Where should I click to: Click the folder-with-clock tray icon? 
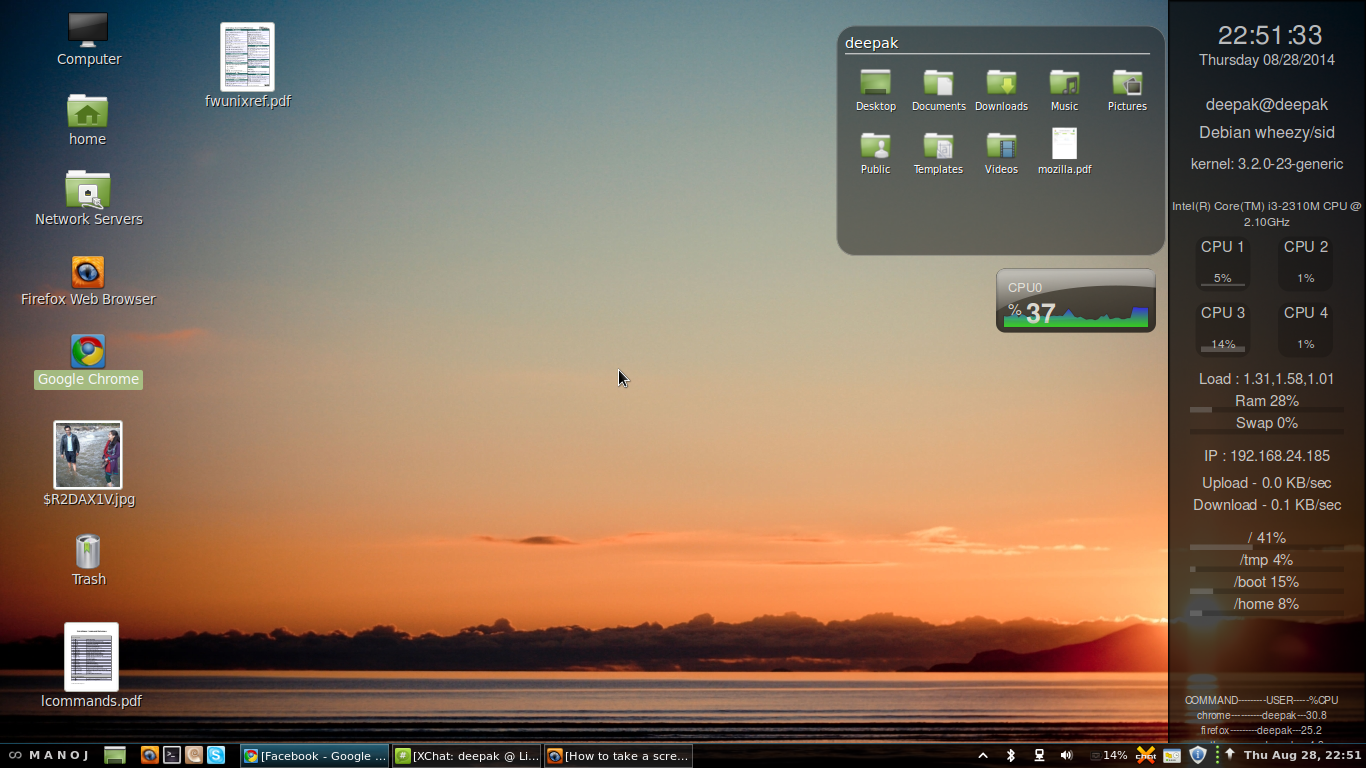coord(1172,755)
